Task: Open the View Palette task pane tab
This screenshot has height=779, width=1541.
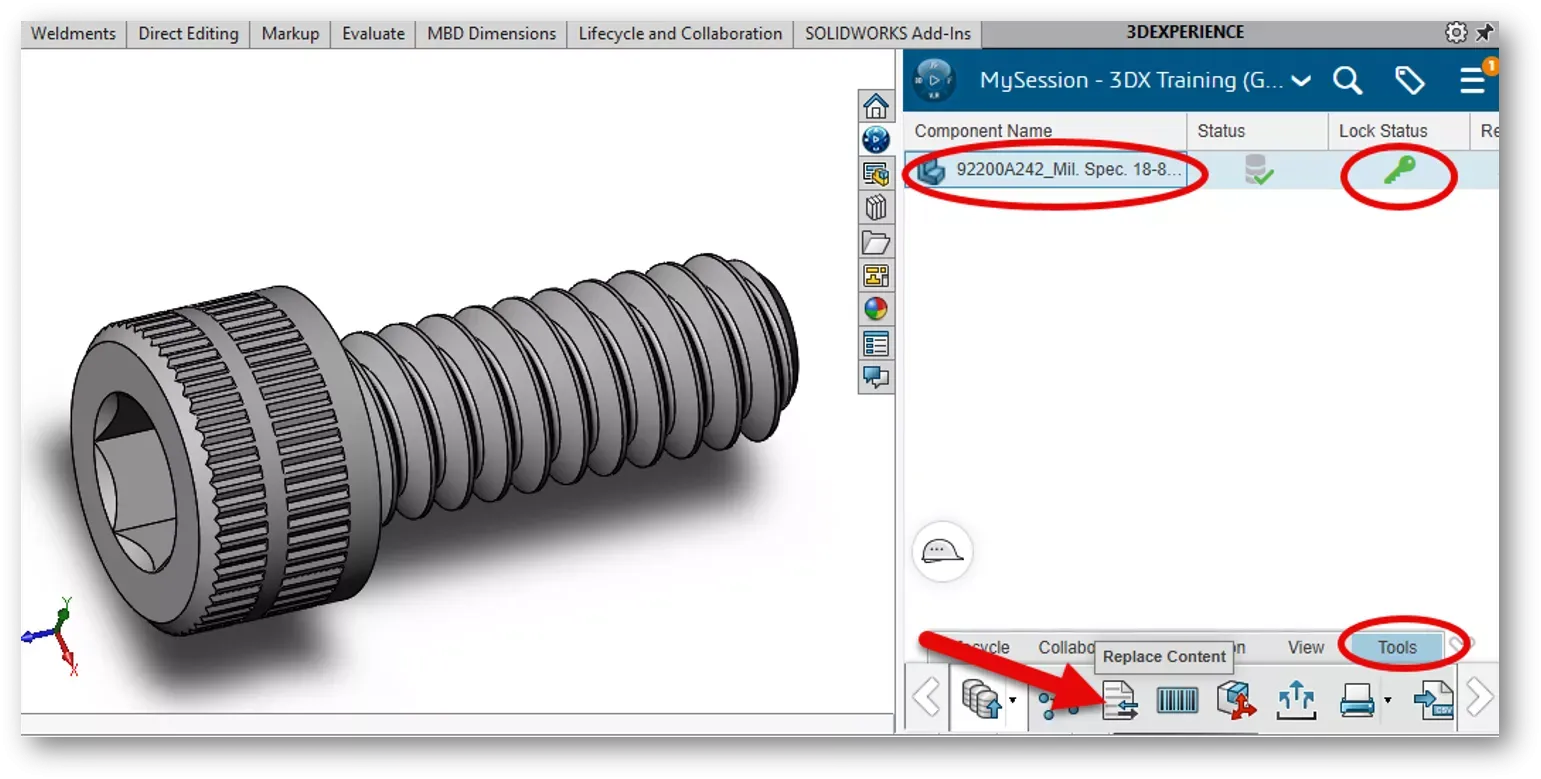Action: click(x=876, y=275)
